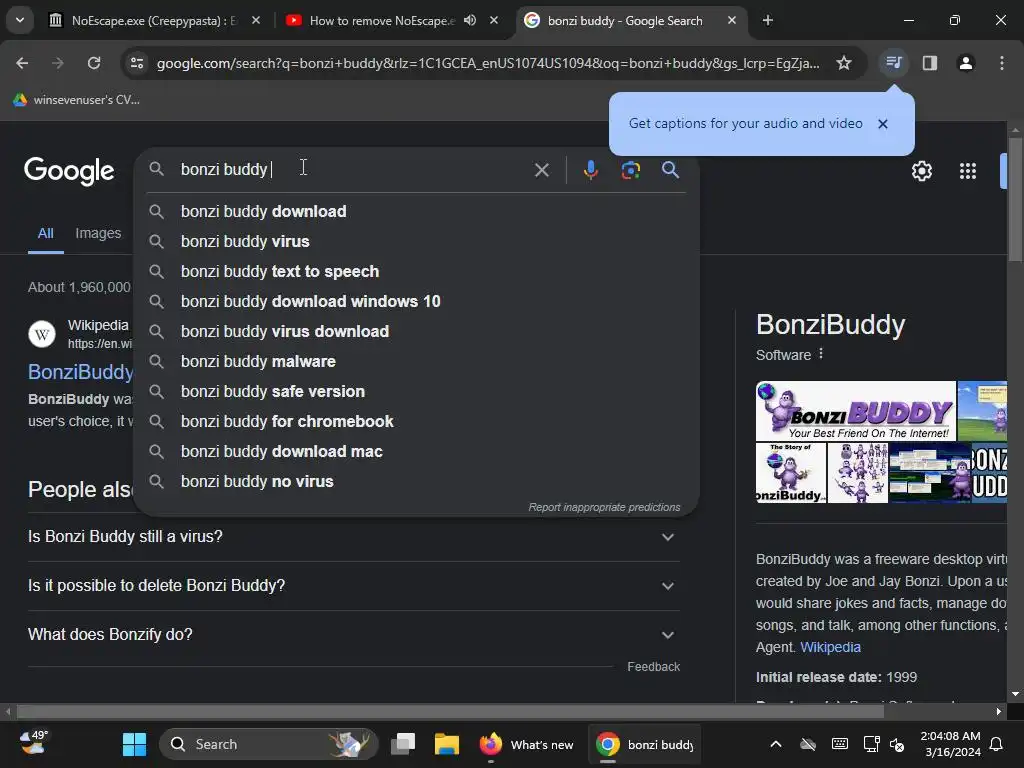The height and width of the screenshot is (768, 1024).
Task: Open winsevenuser's CV bookmark
Action: pos(77,100)
